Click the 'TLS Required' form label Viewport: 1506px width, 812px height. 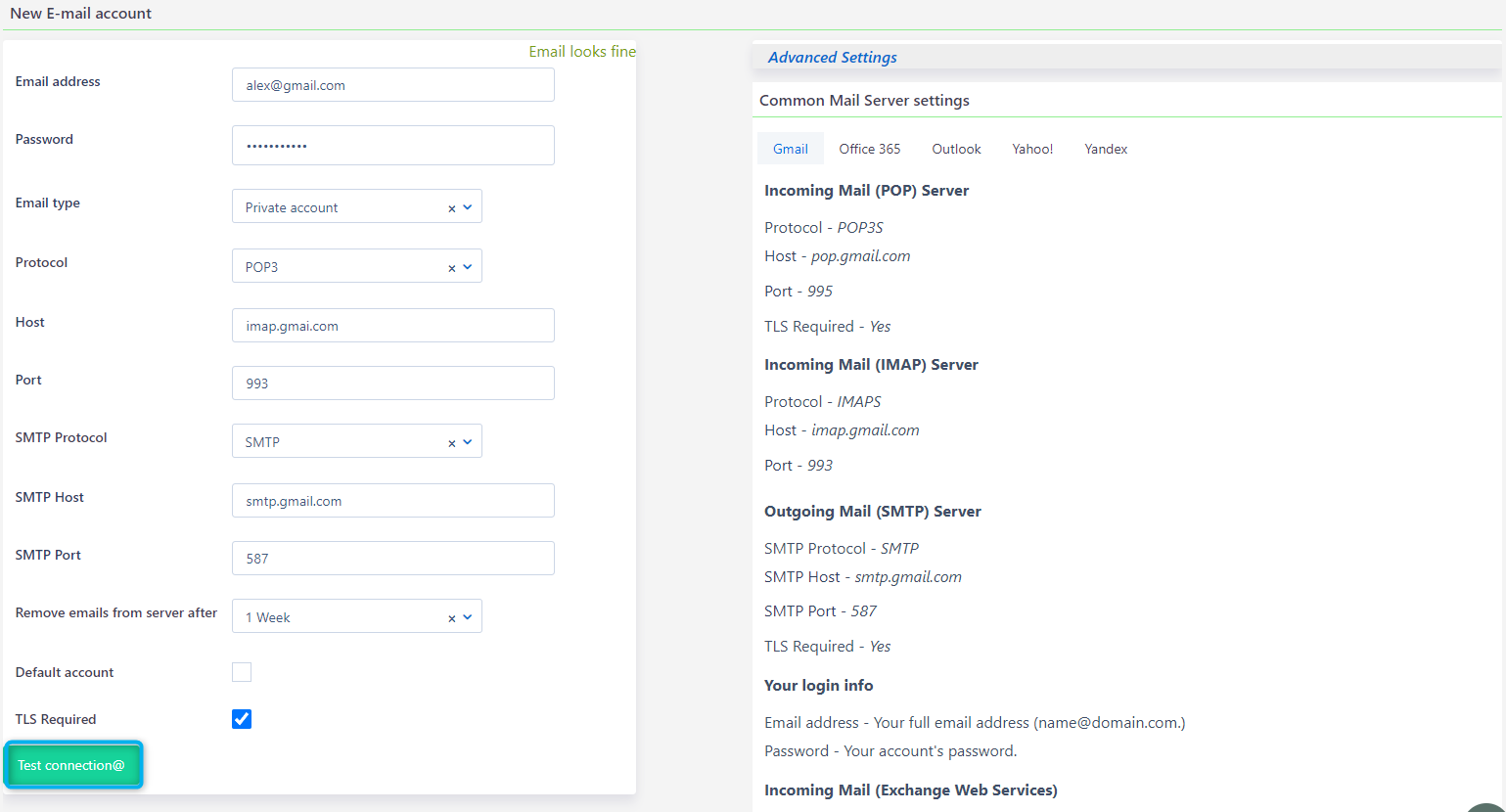click(56, 719)
